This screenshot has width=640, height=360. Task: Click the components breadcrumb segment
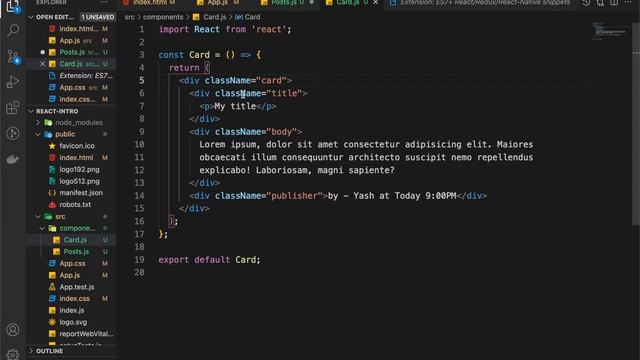[x=163, y=17]
